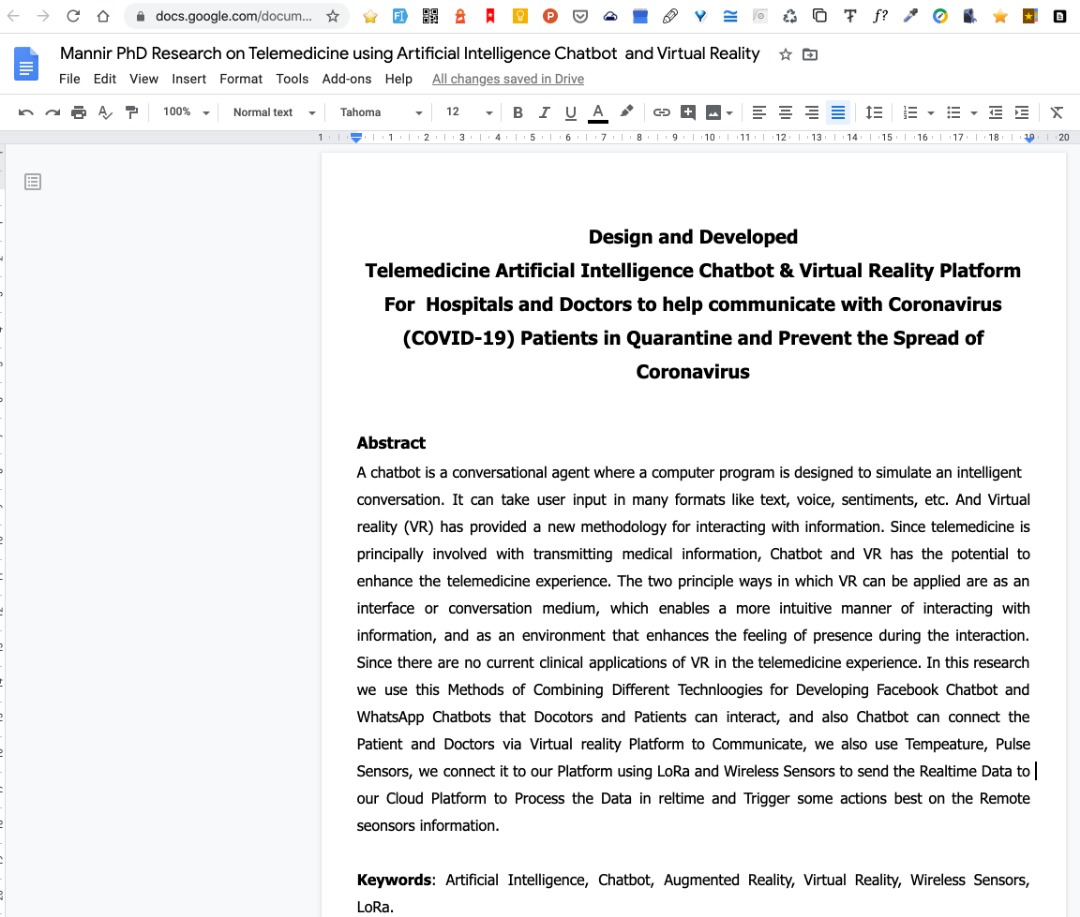Click the Abstract heading text
The width and height of the screenshot is (1080, 917).
(391, 443)
